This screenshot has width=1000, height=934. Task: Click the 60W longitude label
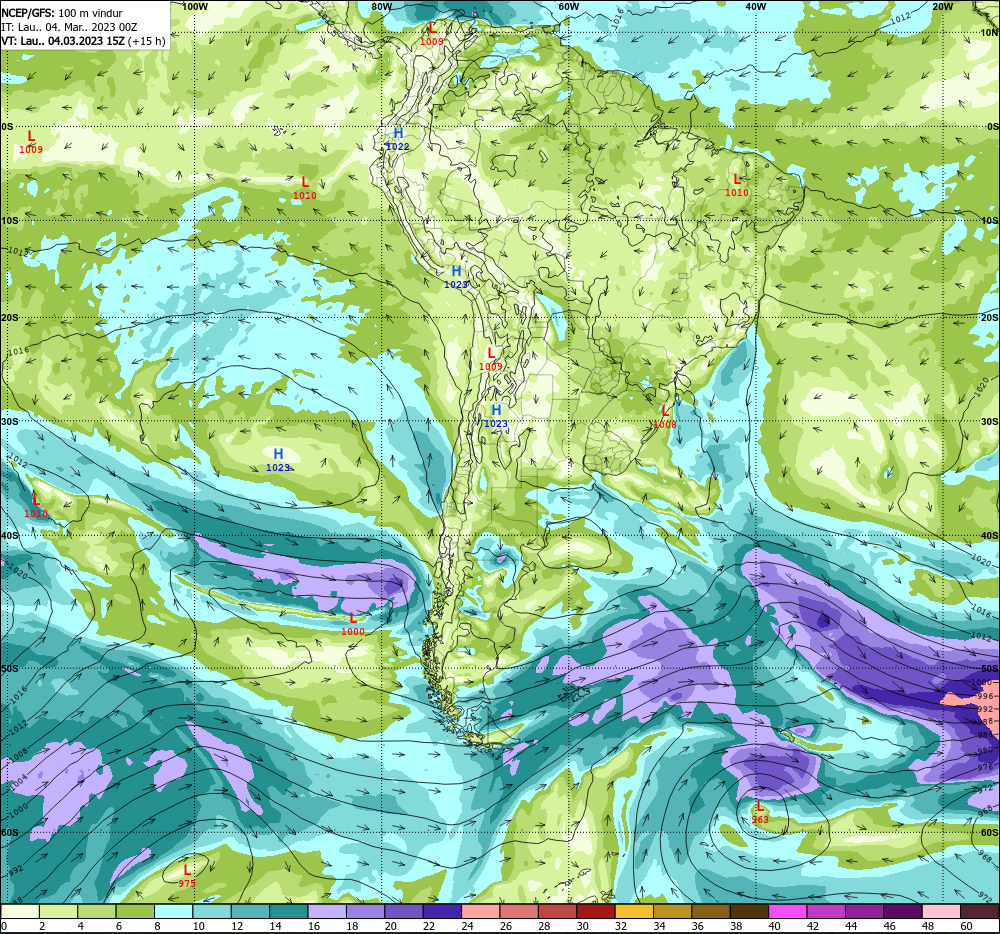click(568, 6)
